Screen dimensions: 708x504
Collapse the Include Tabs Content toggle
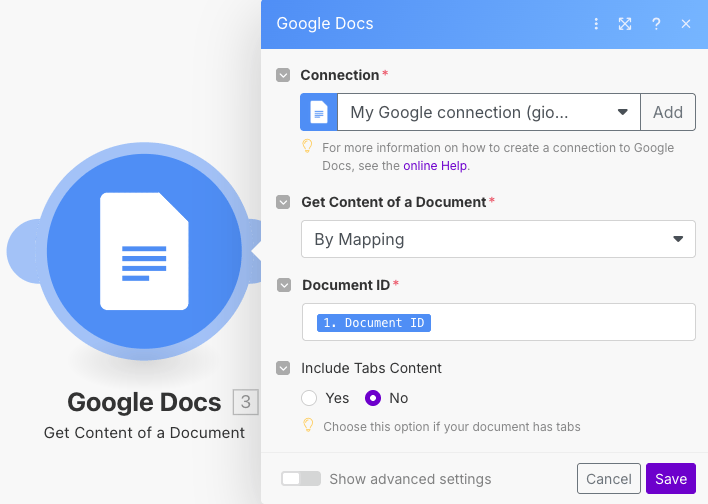click(283, 368)
